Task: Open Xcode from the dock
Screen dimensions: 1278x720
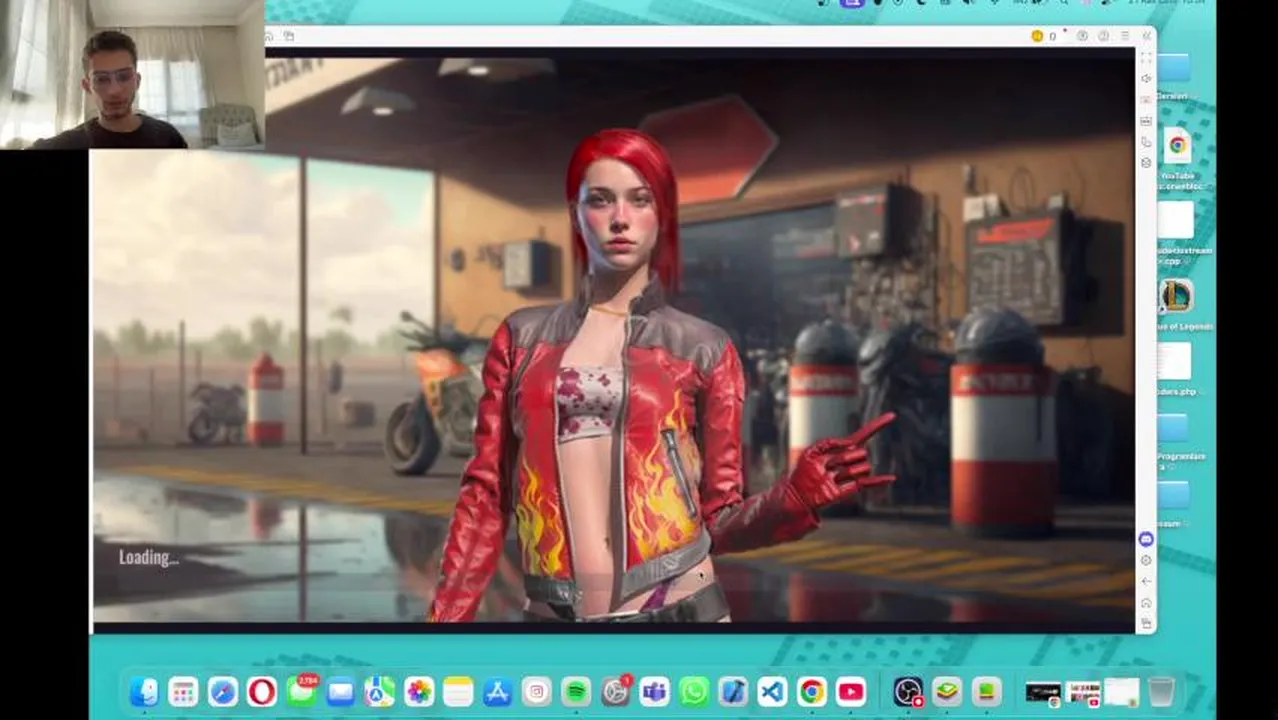Action: [733, 691]
